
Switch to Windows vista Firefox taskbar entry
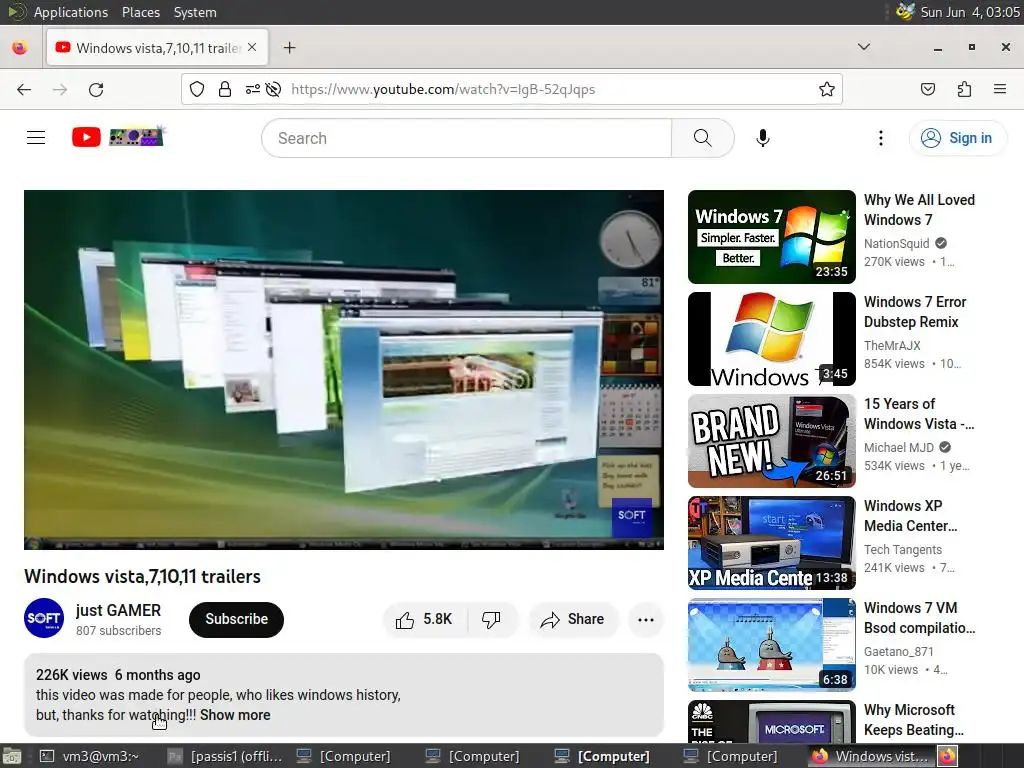pyautogui.click(x=871, y=756)
